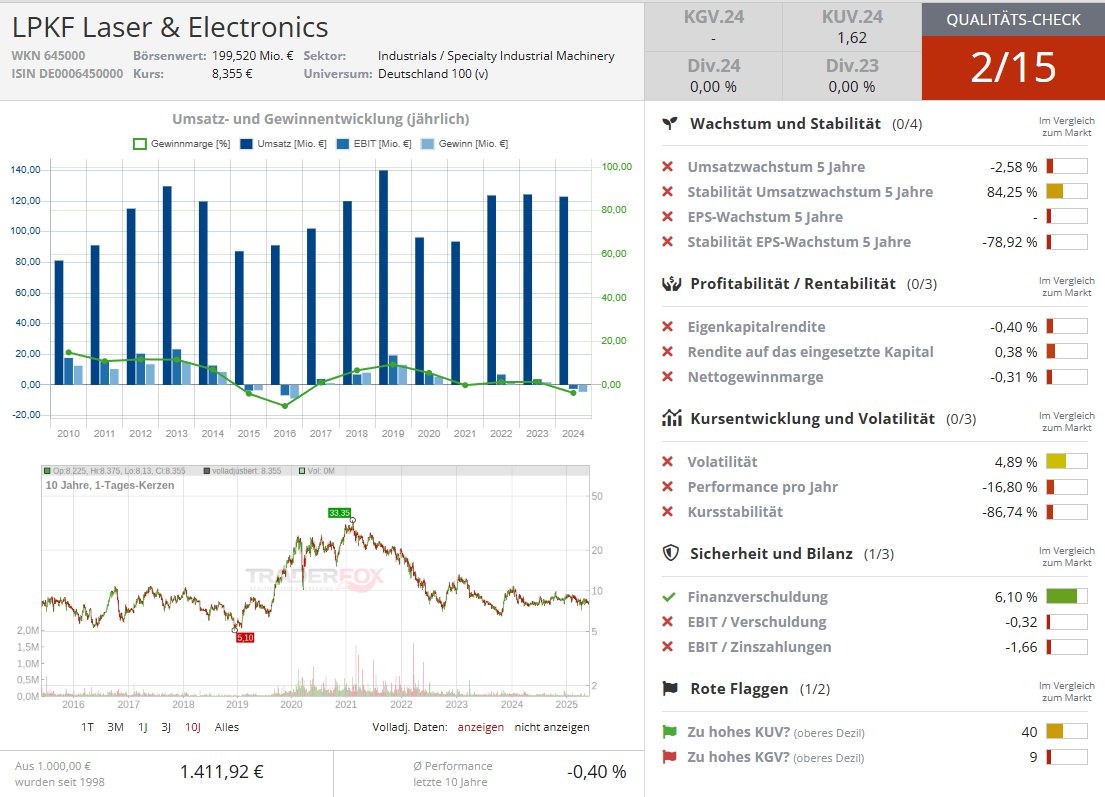Image resolution: width=1105 pixels, height=797 pixels.
Task: Click the Rote Flaggen black flag icon
Action: 670,688
